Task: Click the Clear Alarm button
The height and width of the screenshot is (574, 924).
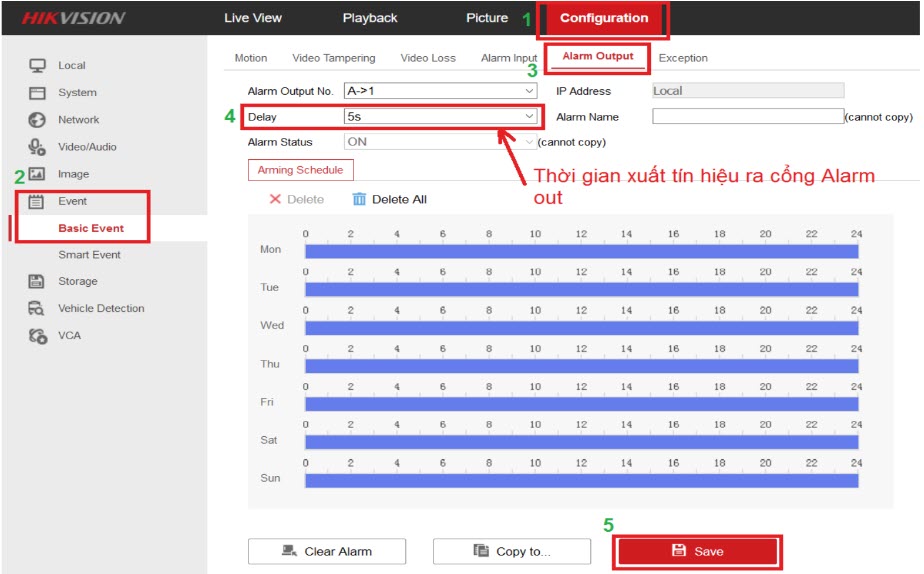Action: pyautogui.click(x=327, y=551)
